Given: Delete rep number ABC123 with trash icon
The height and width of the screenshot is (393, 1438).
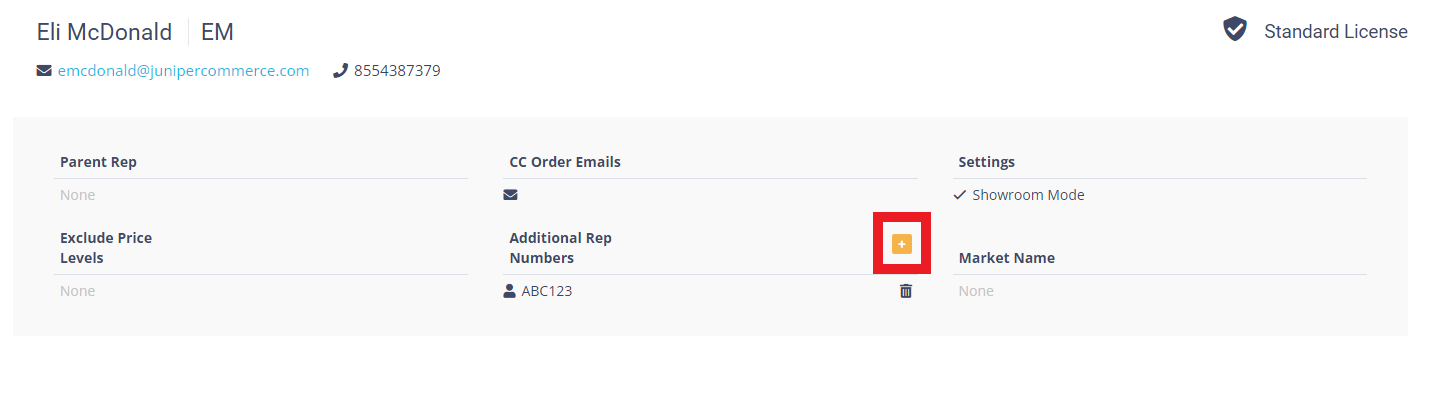Looking at the screenshot, I should pyautogui.click(x=906, y=291).
